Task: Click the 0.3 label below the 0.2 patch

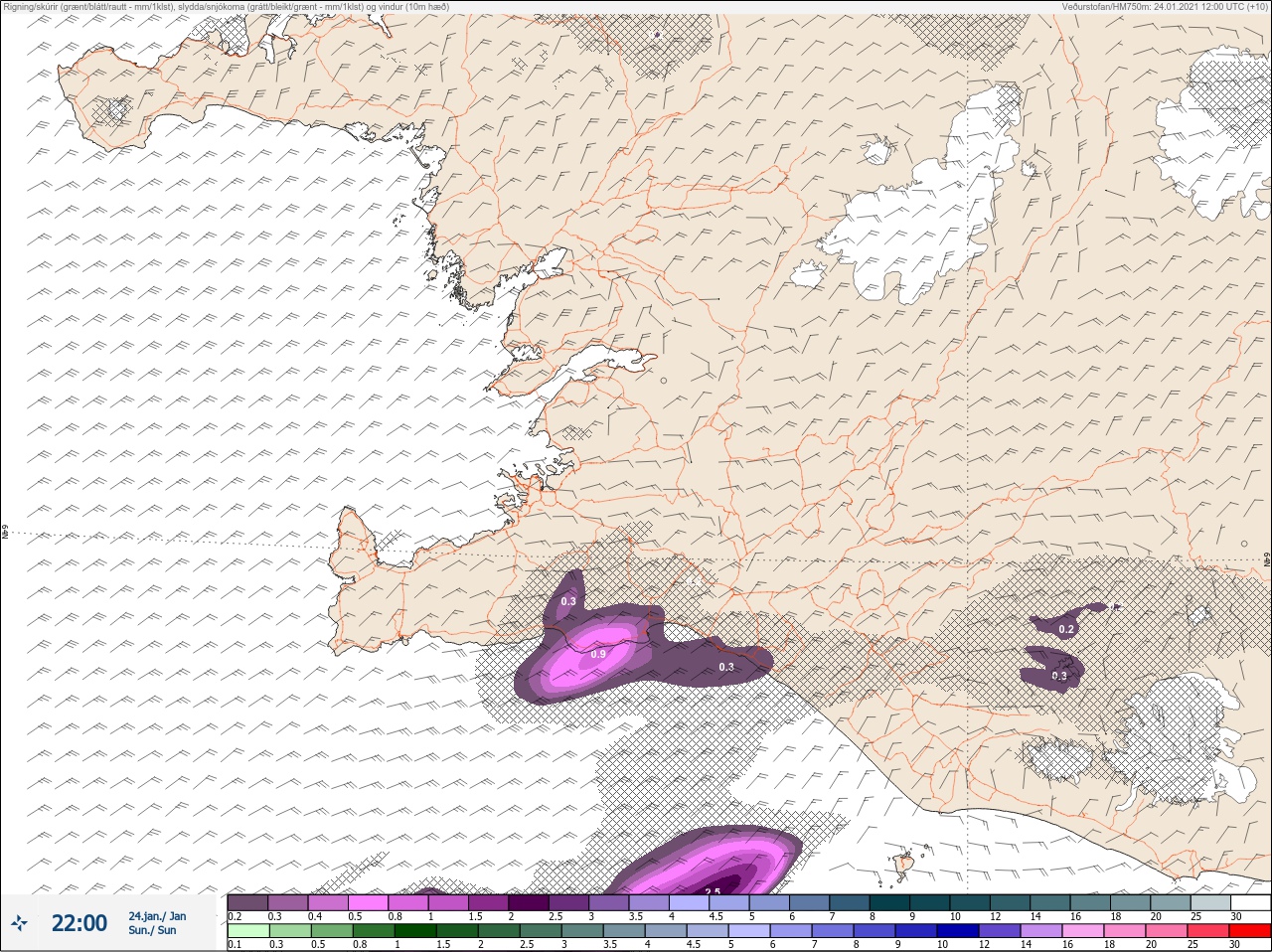Action: click(1059, 676)
